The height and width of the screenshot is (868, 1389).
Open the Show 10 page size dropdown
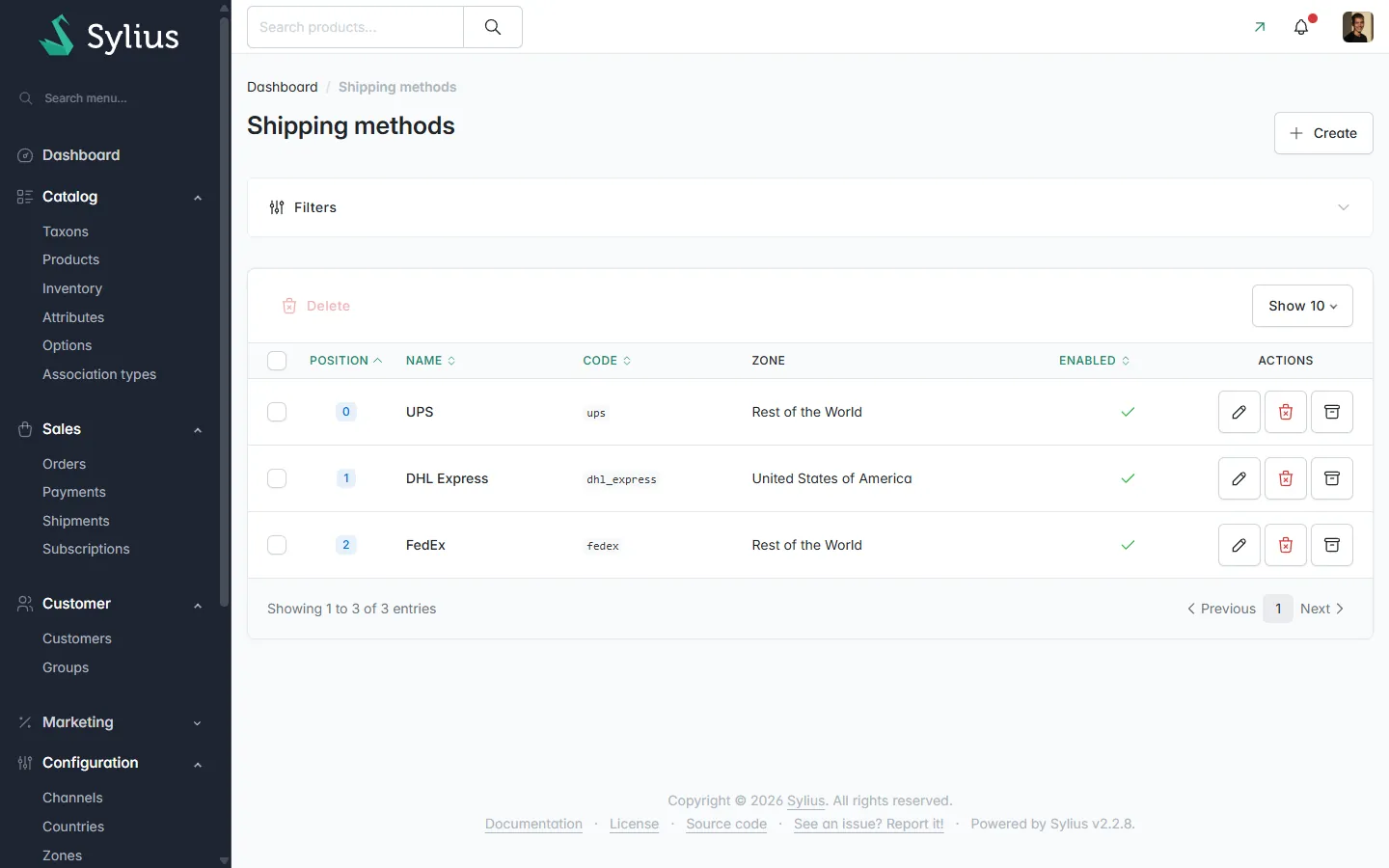1302,306
